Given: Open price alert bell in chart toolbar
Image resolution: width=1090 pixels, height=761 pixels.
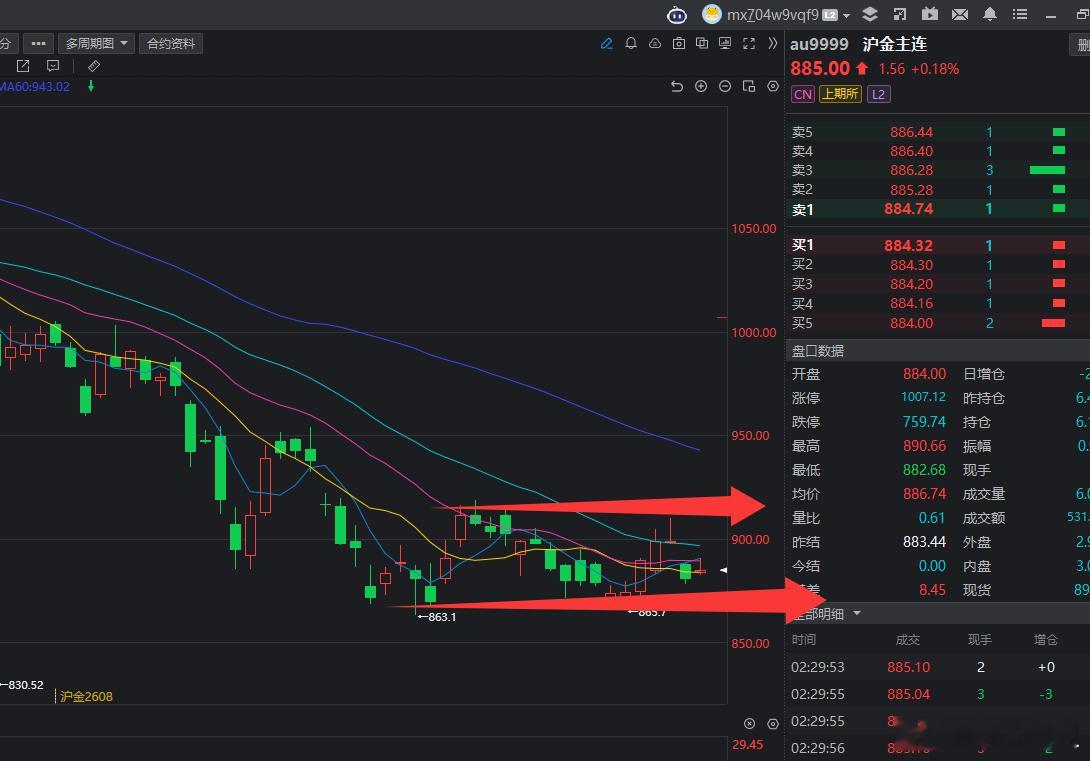Looking at the screenshot, I should tap(631, 44).
